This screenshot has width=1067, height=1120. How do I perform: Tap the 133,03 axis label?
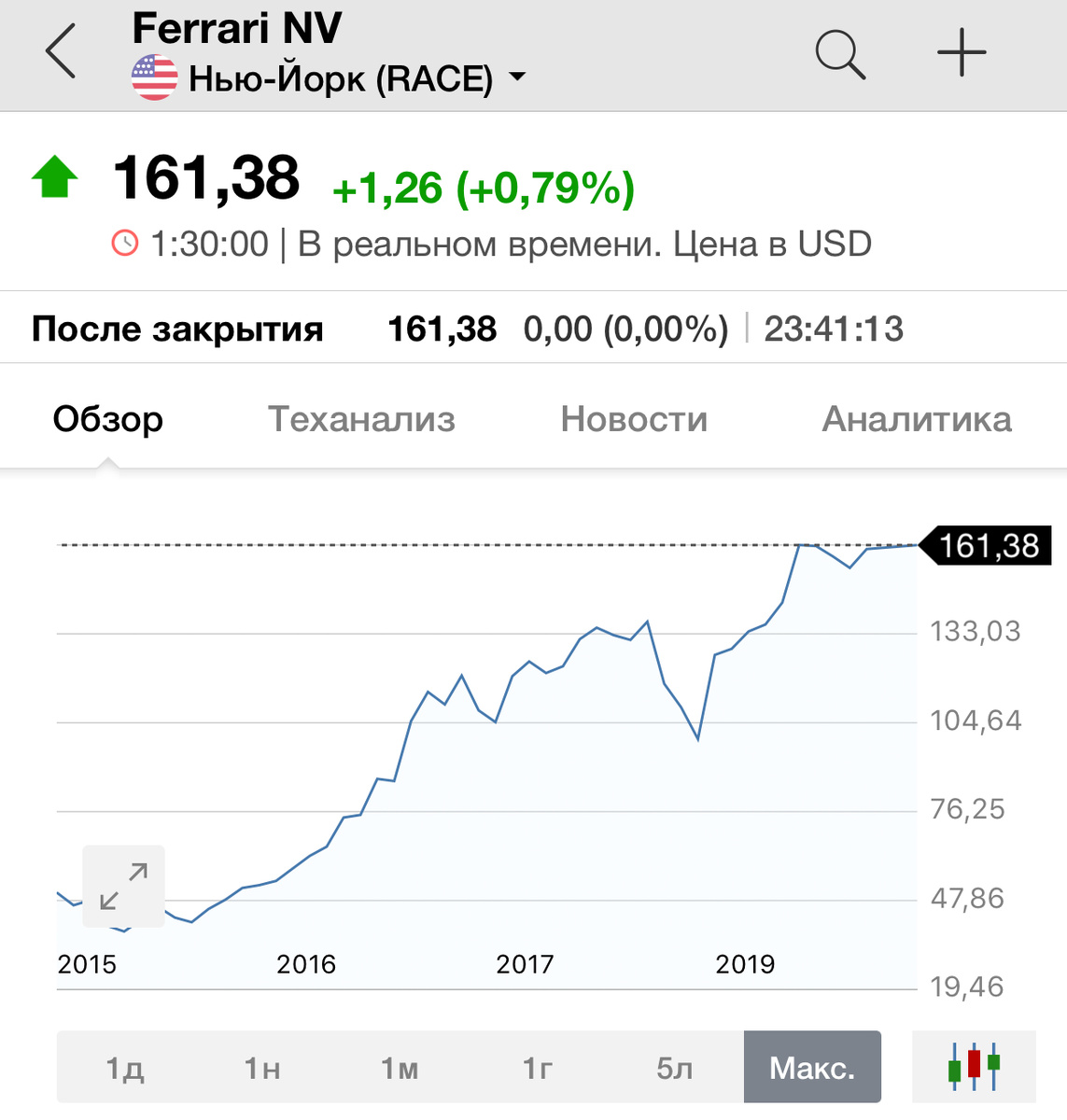tap(976, 632)
